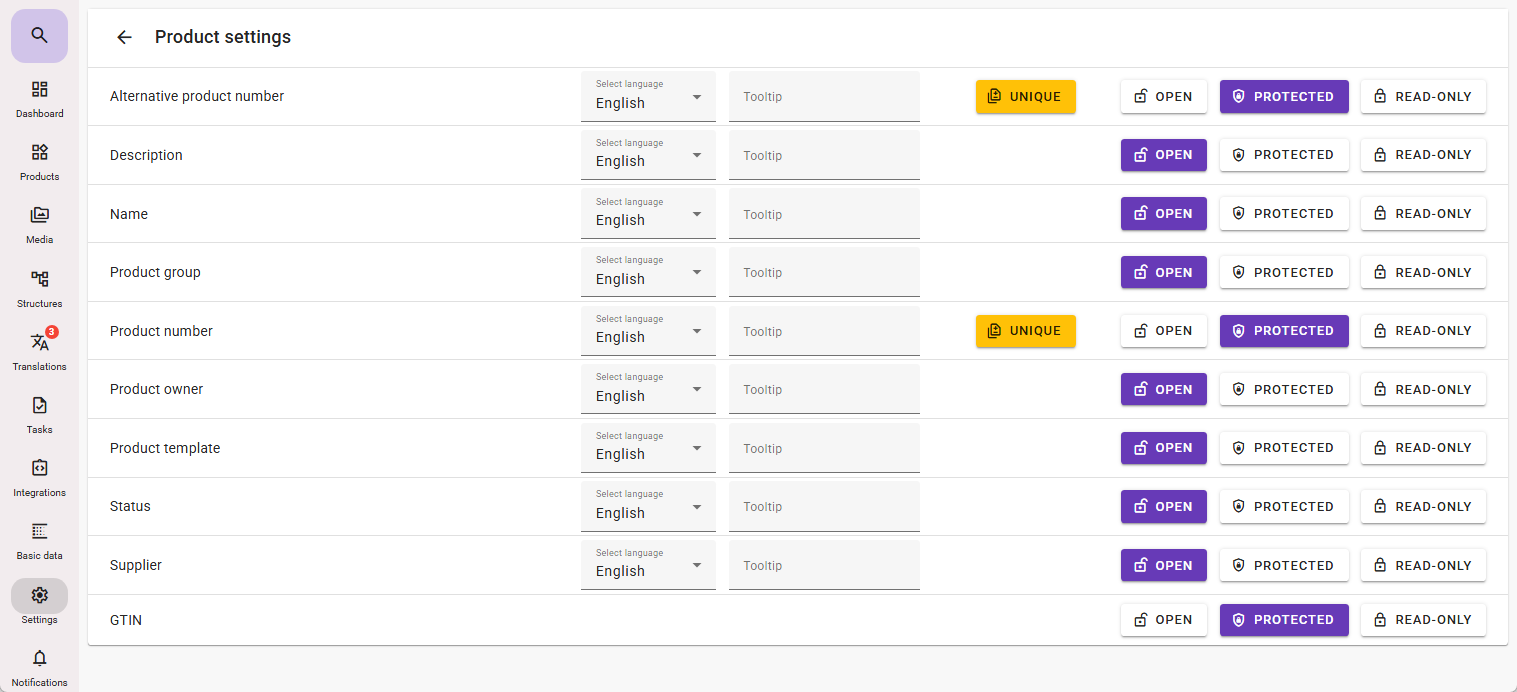Toggle Unique on Alternative product number
Image resolution: width=1517 pixels, height=692 pixels.
click(1025, 97)
